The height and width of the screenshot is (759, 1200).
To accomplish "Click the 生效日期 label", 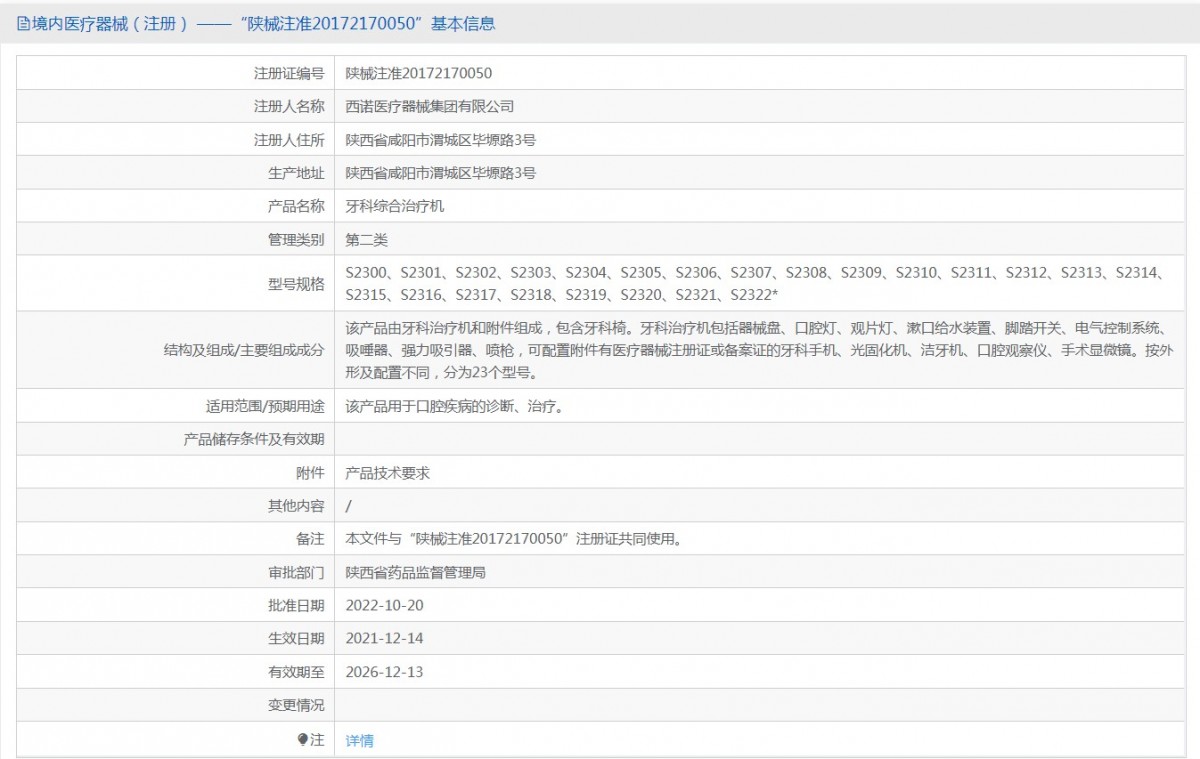I will 296,638.
